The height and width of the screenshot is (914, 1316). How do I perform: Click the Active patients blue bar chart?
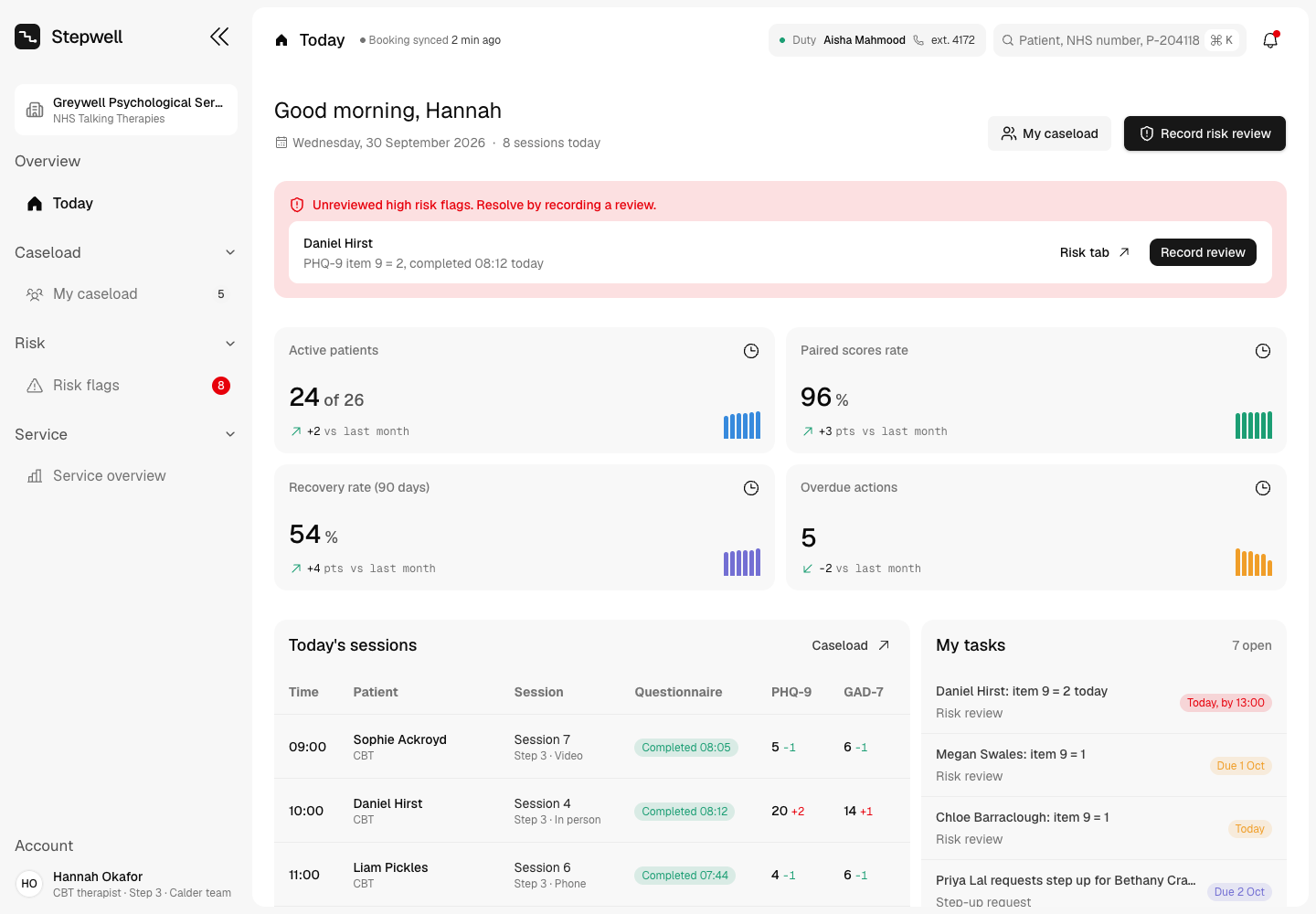pos(742,425)
